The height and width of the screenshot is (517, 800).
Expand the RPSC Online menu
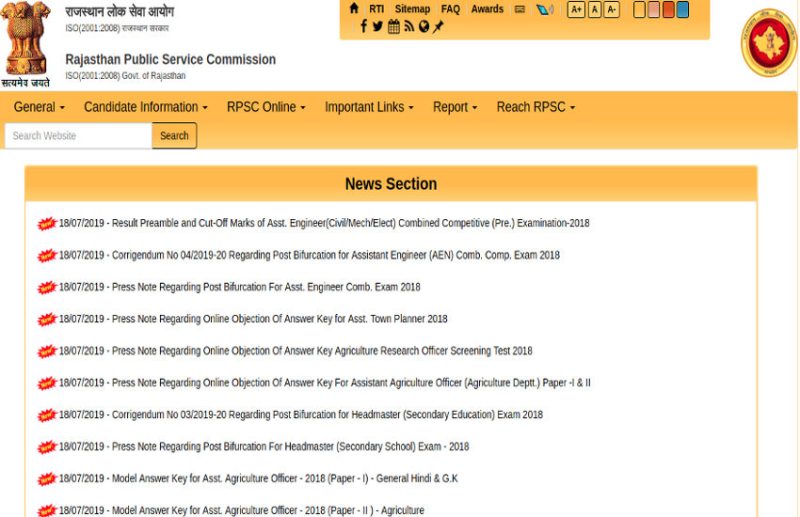[266, 107]
